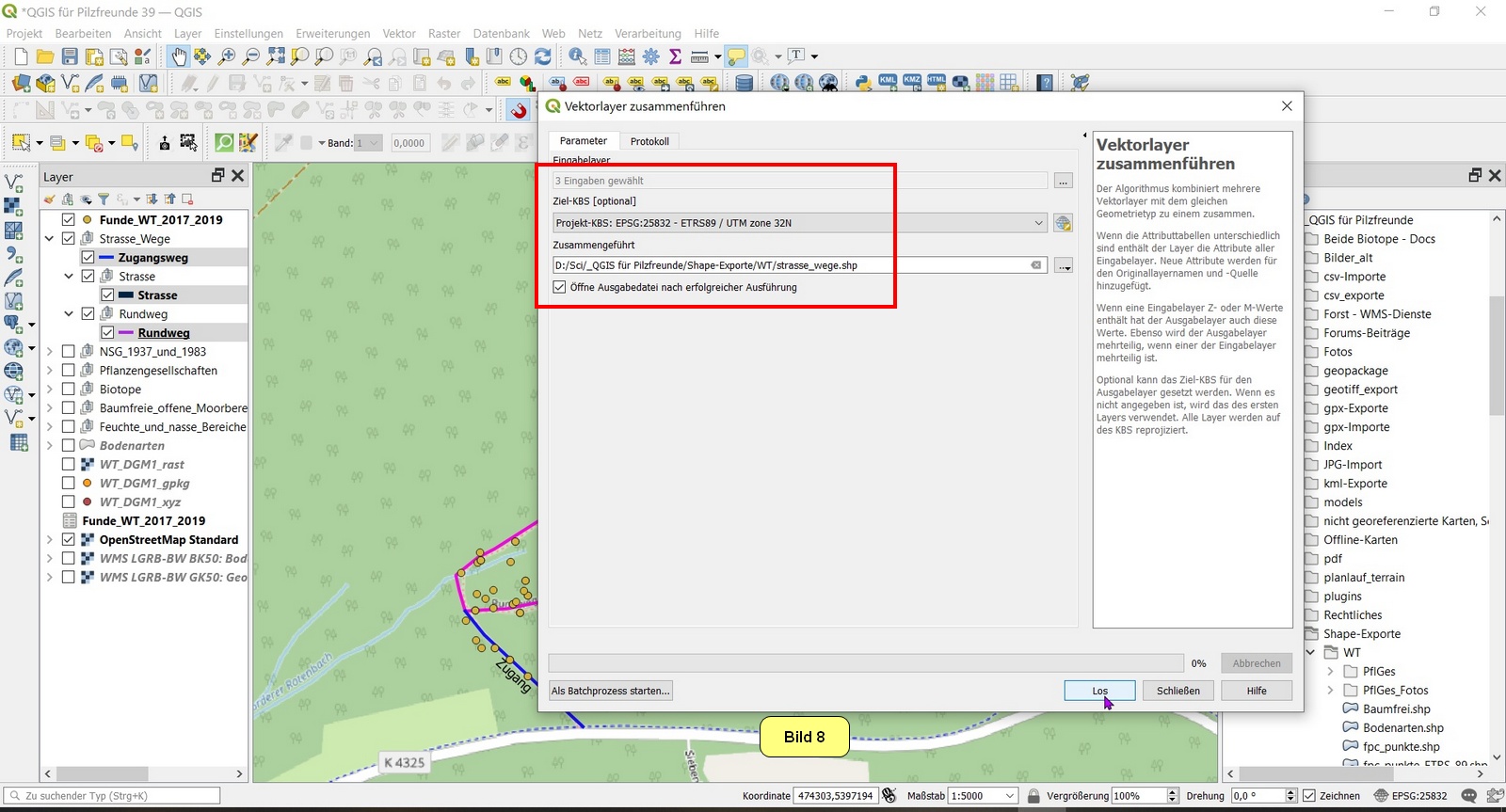Uncheck 'Öffne Ausgabedatei nach erfolgreicher Ausführung'
Viewport: 1506px width, 812px height.
tap(560, 287)
